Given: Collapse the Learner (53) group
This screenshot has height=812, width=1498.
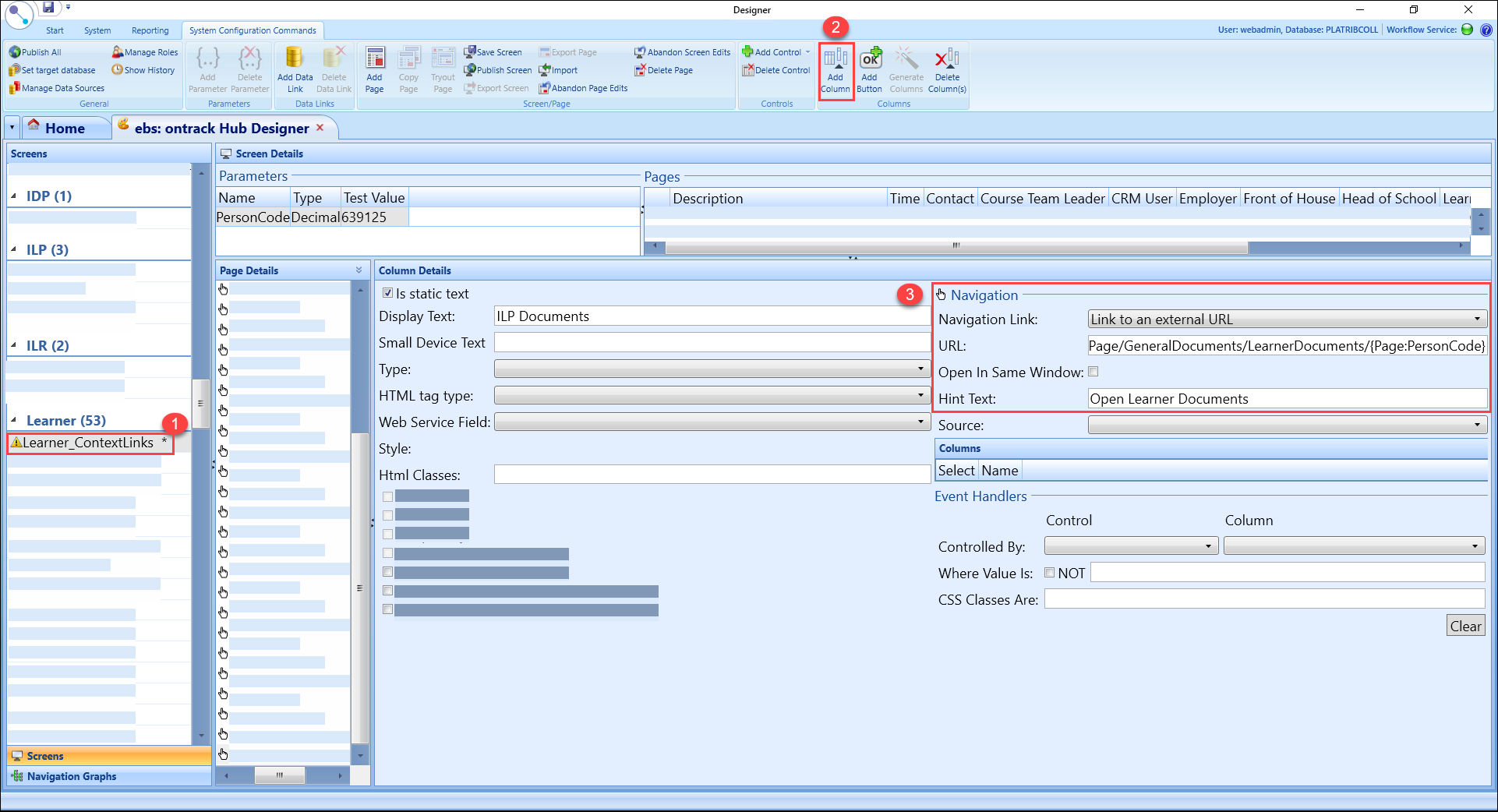Looking at the screenshot, I should (14, 420).
